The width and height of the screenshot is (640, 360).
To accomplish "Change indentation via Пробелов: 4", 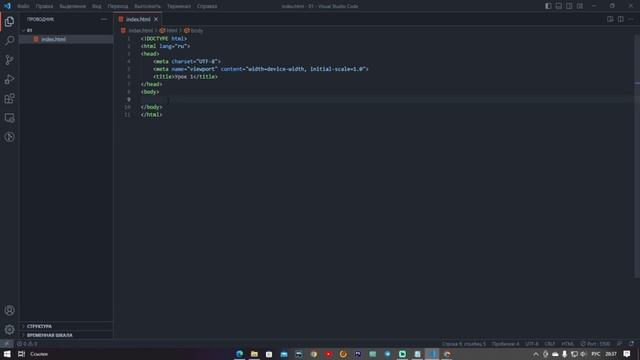I will click(x=505, y=344).
